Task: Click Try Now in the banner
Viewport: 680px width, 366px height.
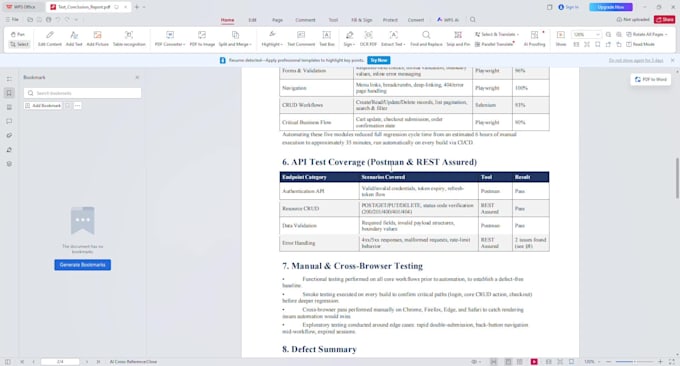Action: pyautogui.click(x=379, y=60)
